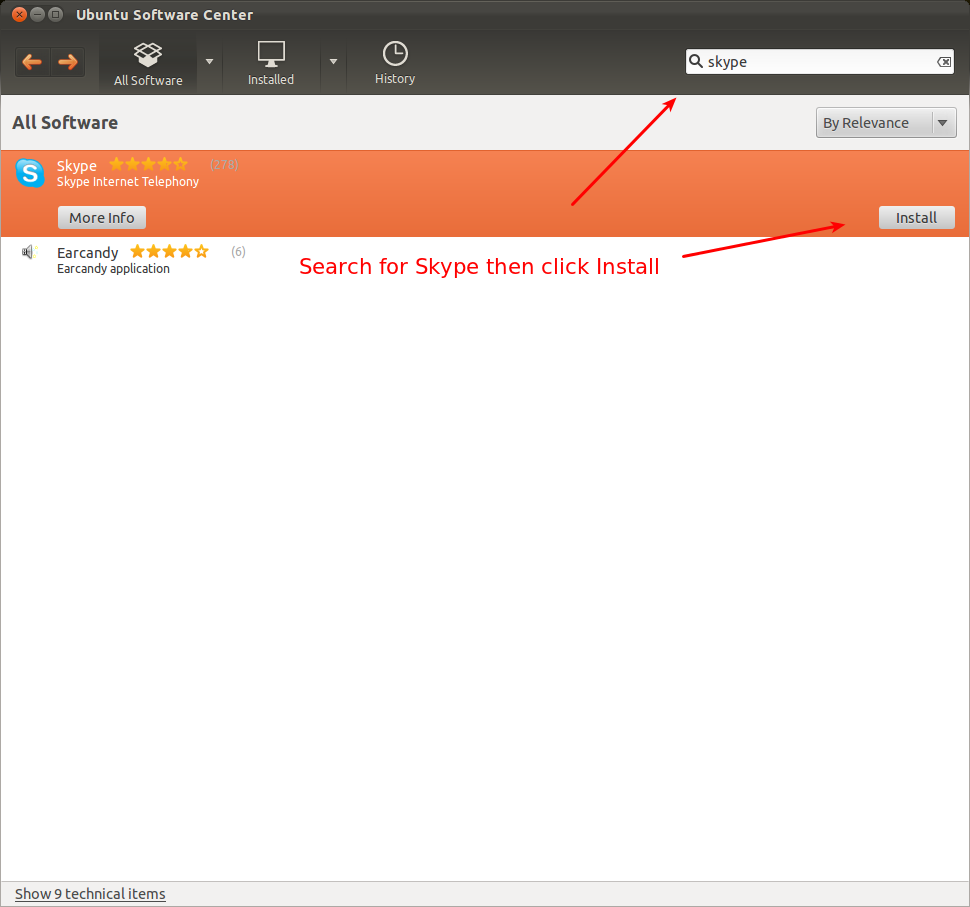Image resolution: width=970 pixels, height=907 pixels.
Task: Click the Skype application icon
Action: pyautogui.click(x=30, y=173)
